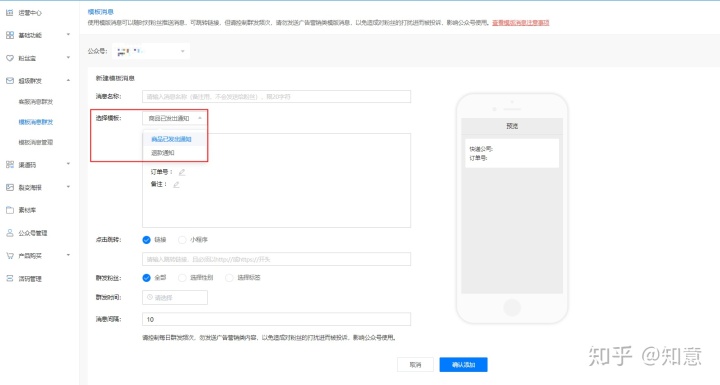The height and width of the screenshot is (385, 720).
Task: Click the 模板消息 page title link
Action: click(x=101, y=12)
